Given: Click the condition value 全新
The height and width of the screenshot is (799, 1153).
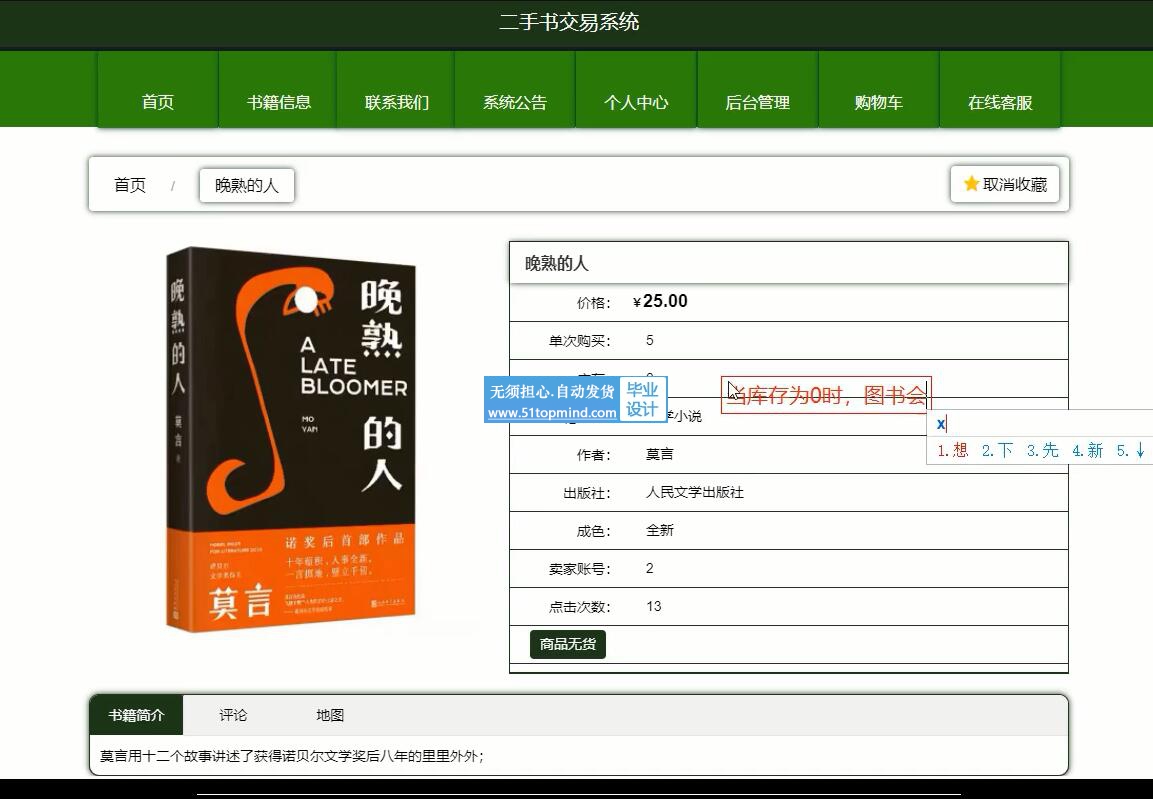Looking at the screenshot, I should (660, 530).
